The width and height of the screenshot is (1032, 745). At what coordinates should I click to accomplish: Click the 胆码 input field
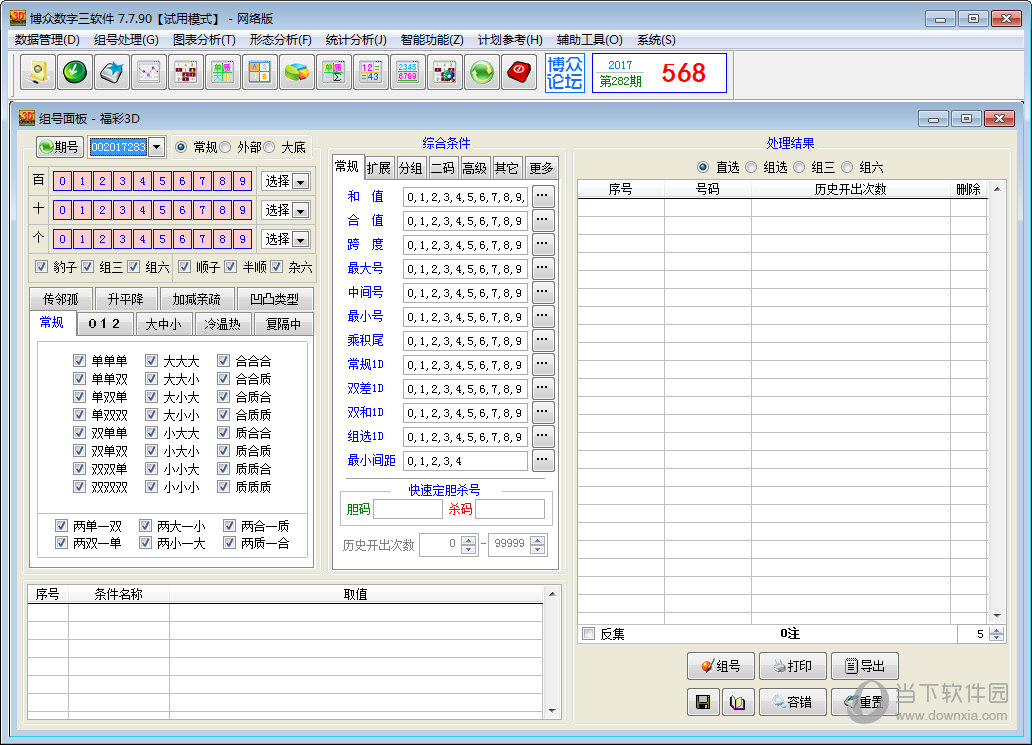(x=408, y=509)
